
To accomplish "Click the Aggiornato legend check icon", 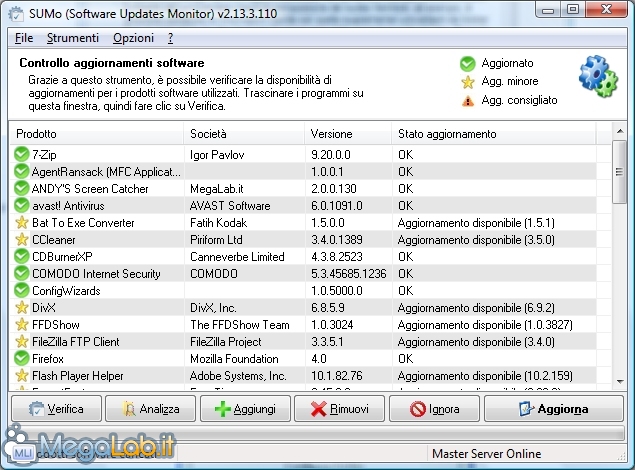I will coord(468,64).
